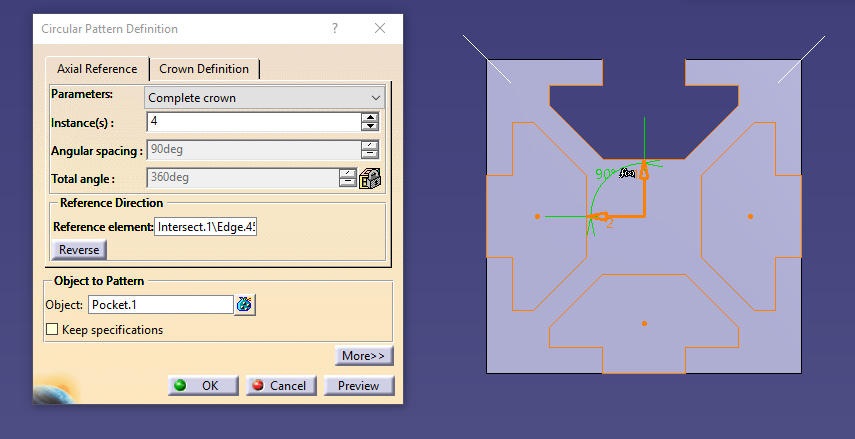Close the Circular Pattern Definition dialog
The image size is (855, 439).
tap(380, 28)
